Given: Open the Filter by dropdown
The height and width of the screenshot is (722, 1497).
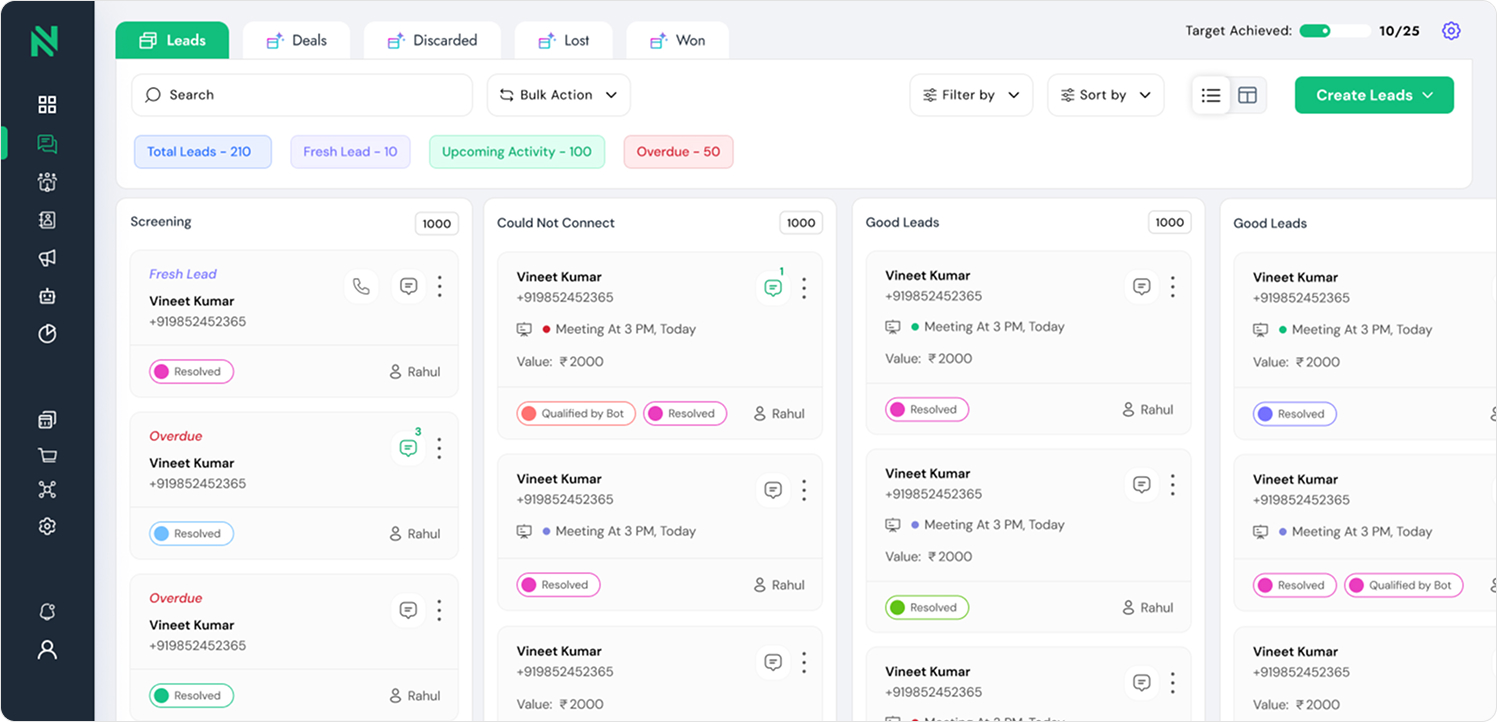Looking at the screenshot, I should 970,95.
